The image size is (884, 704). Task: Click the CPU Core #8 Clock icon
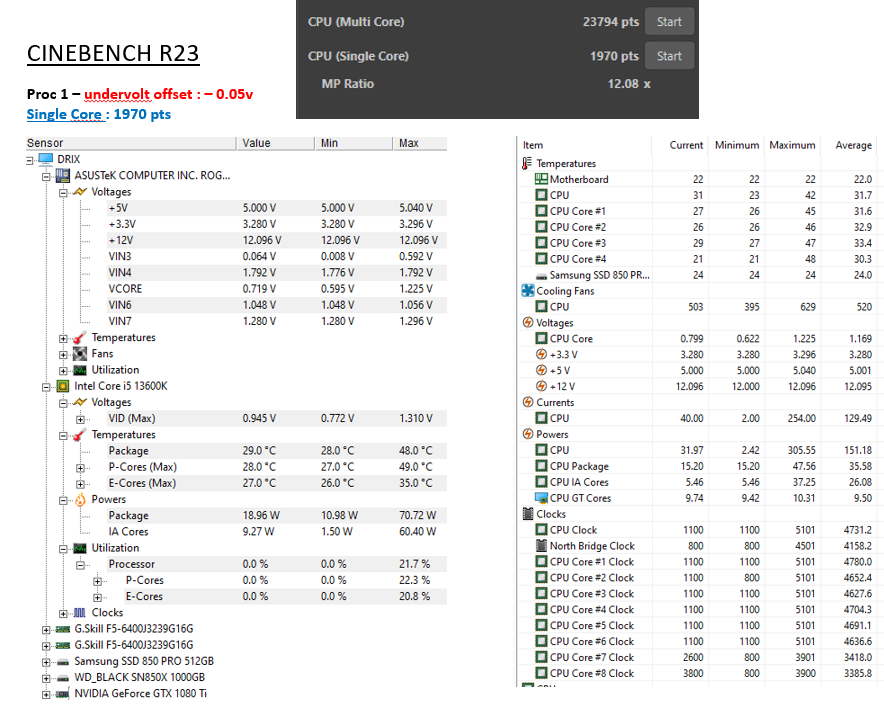coord(541,673)
